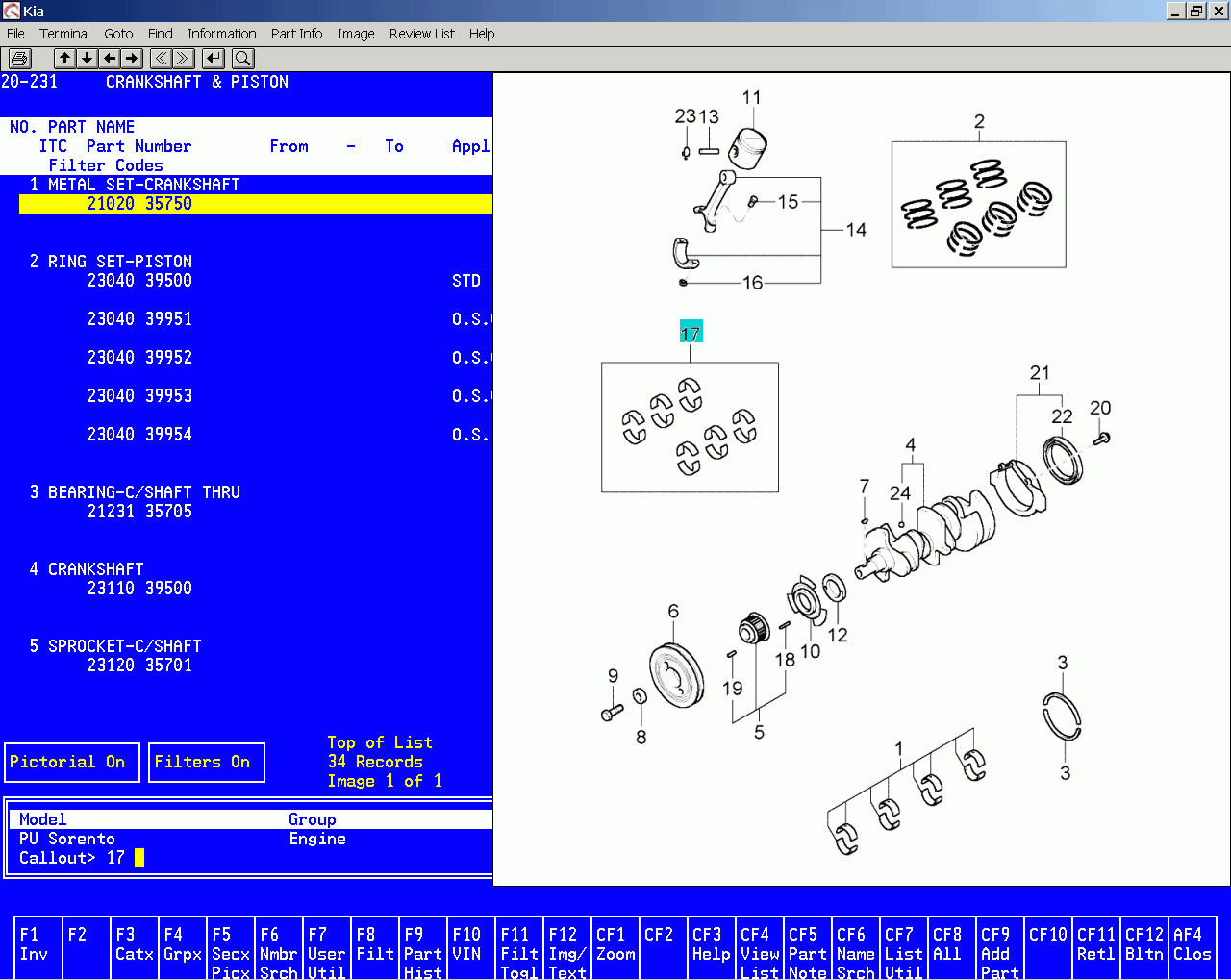Open the Goto menu
The image size is (1231, 980).
[x=119, y=34]
